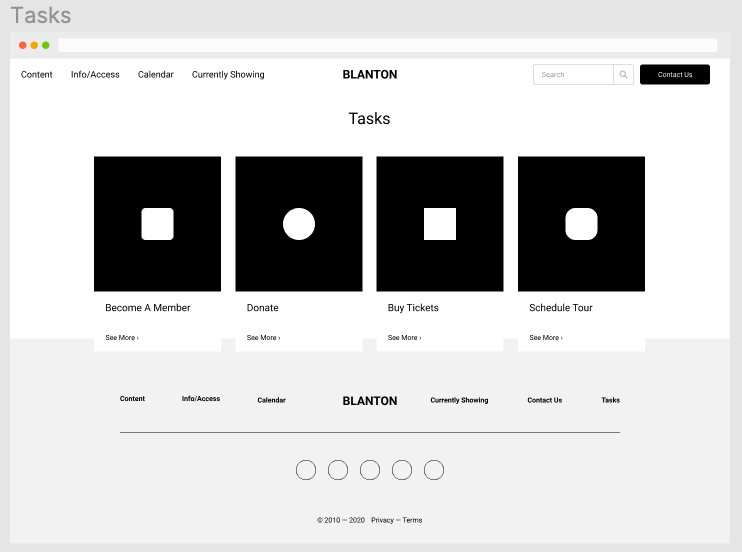742x552 pixels.
Task: Click the © 2010 – 2020 copyright text
Action: point(341,520)
